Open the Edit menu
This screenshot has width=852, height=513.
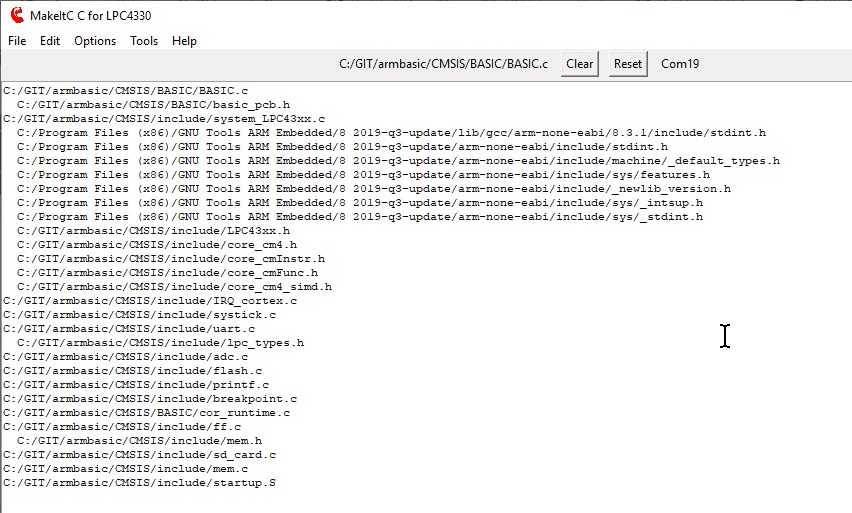50,41
